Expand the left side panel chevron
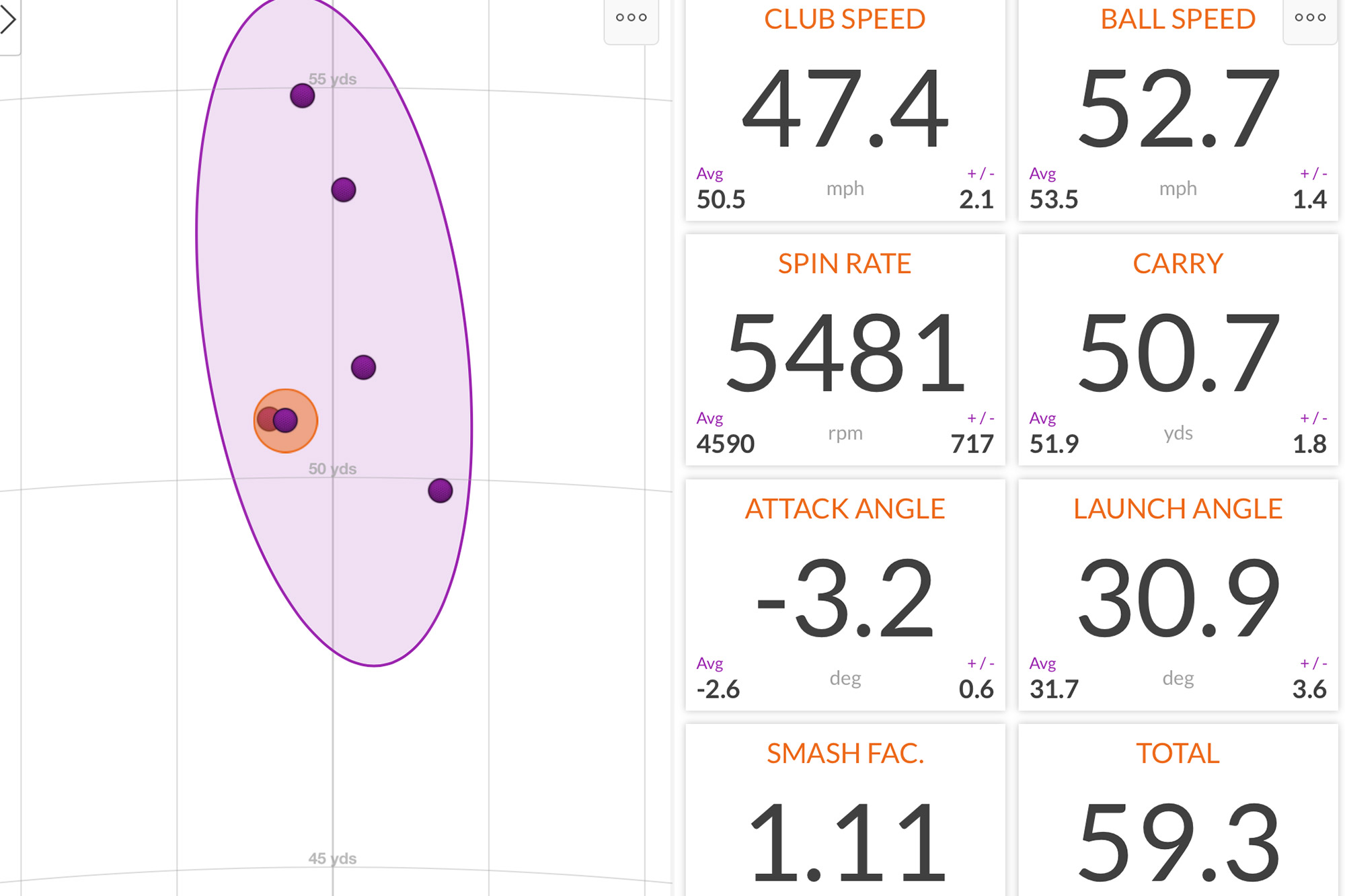Screen dimensions: 1345x896 [8, 20]
